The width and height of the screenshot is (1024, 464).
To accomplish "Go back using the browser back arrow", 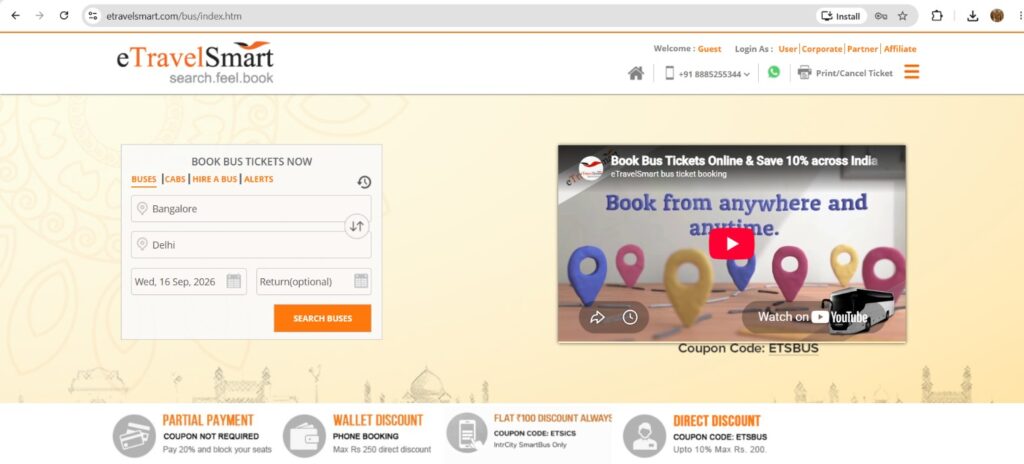I will (x=16, y=16).
